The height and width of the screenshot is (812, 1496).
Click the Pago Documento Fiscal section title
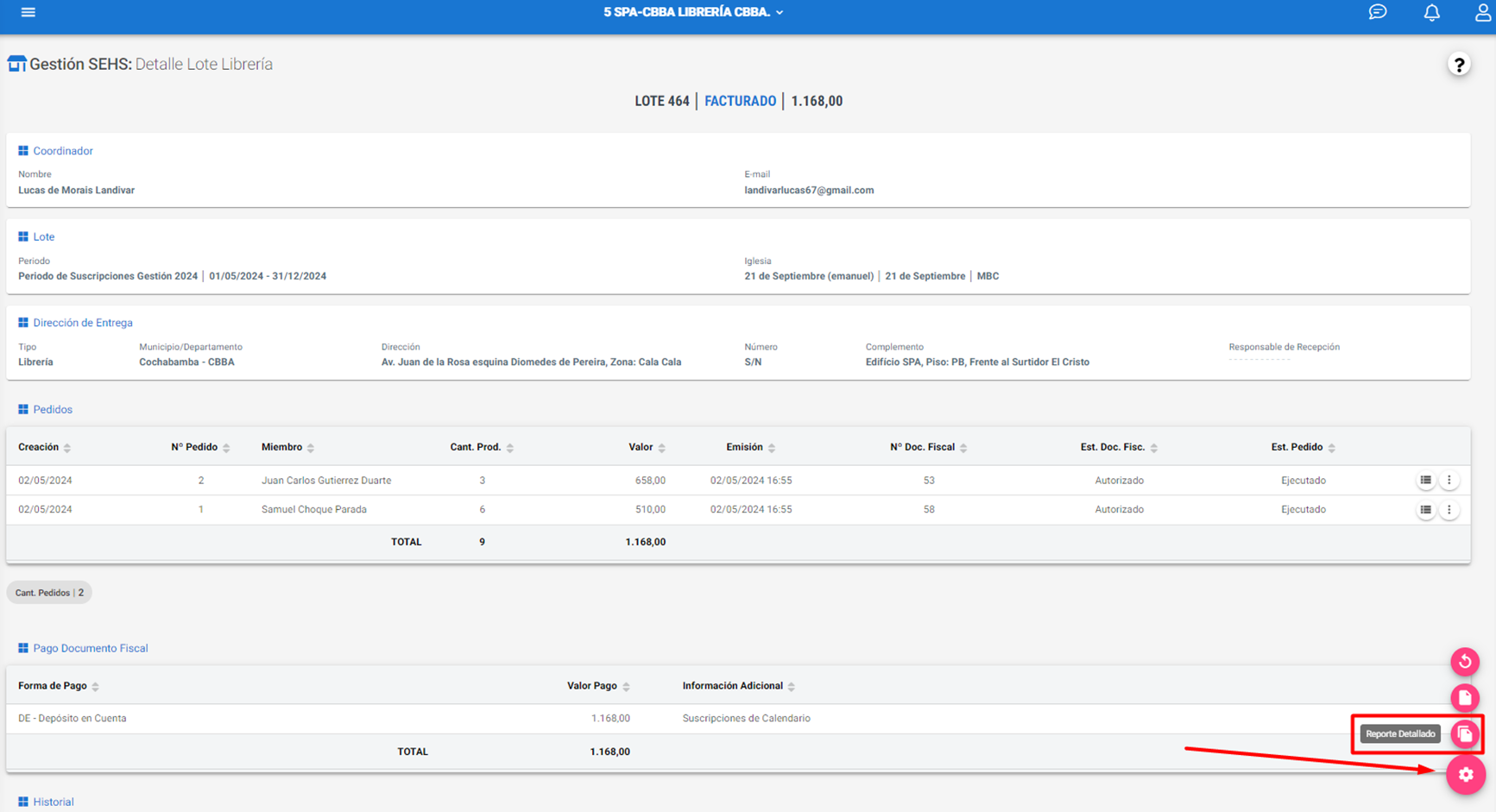pyautogui.click(x=91, y=648)
